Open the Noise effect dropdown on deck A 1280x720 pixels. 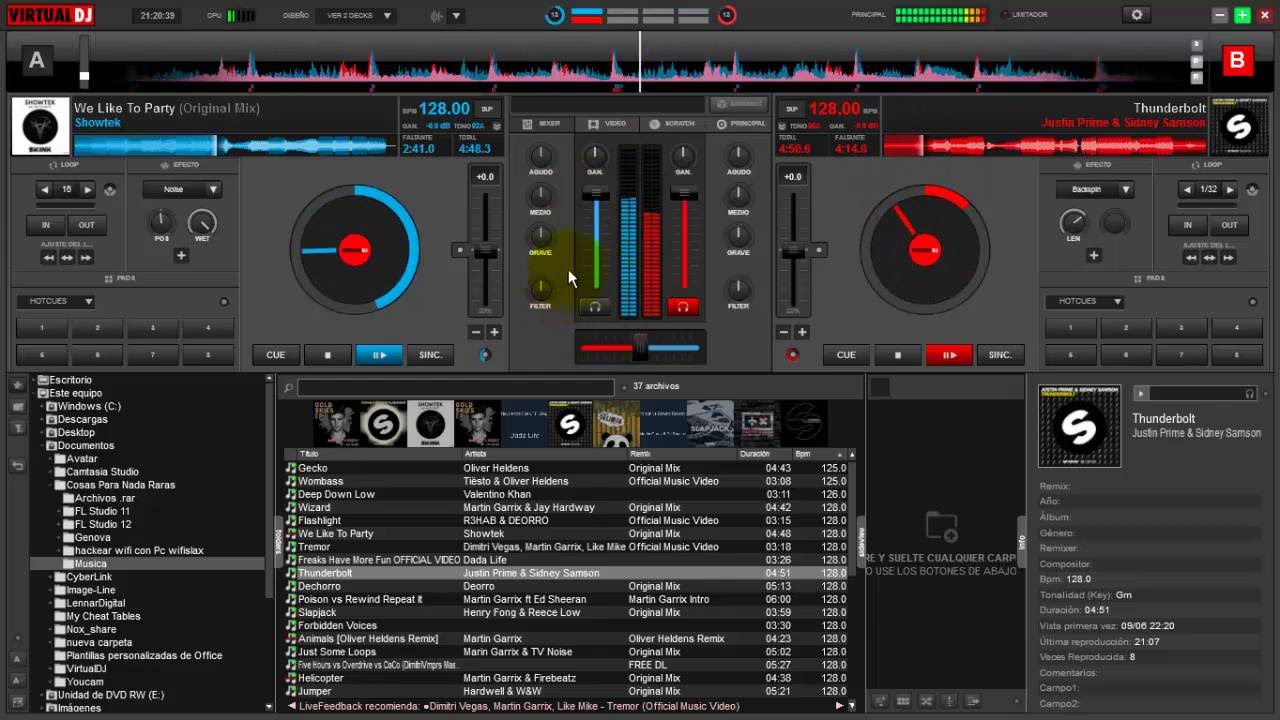point(181,189)
